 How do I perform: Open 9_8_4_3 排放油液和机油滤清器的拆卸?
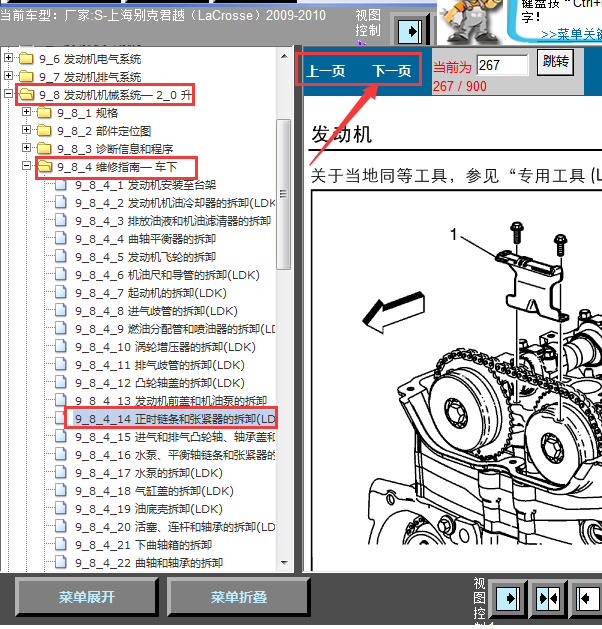click(x=173, y=221)
